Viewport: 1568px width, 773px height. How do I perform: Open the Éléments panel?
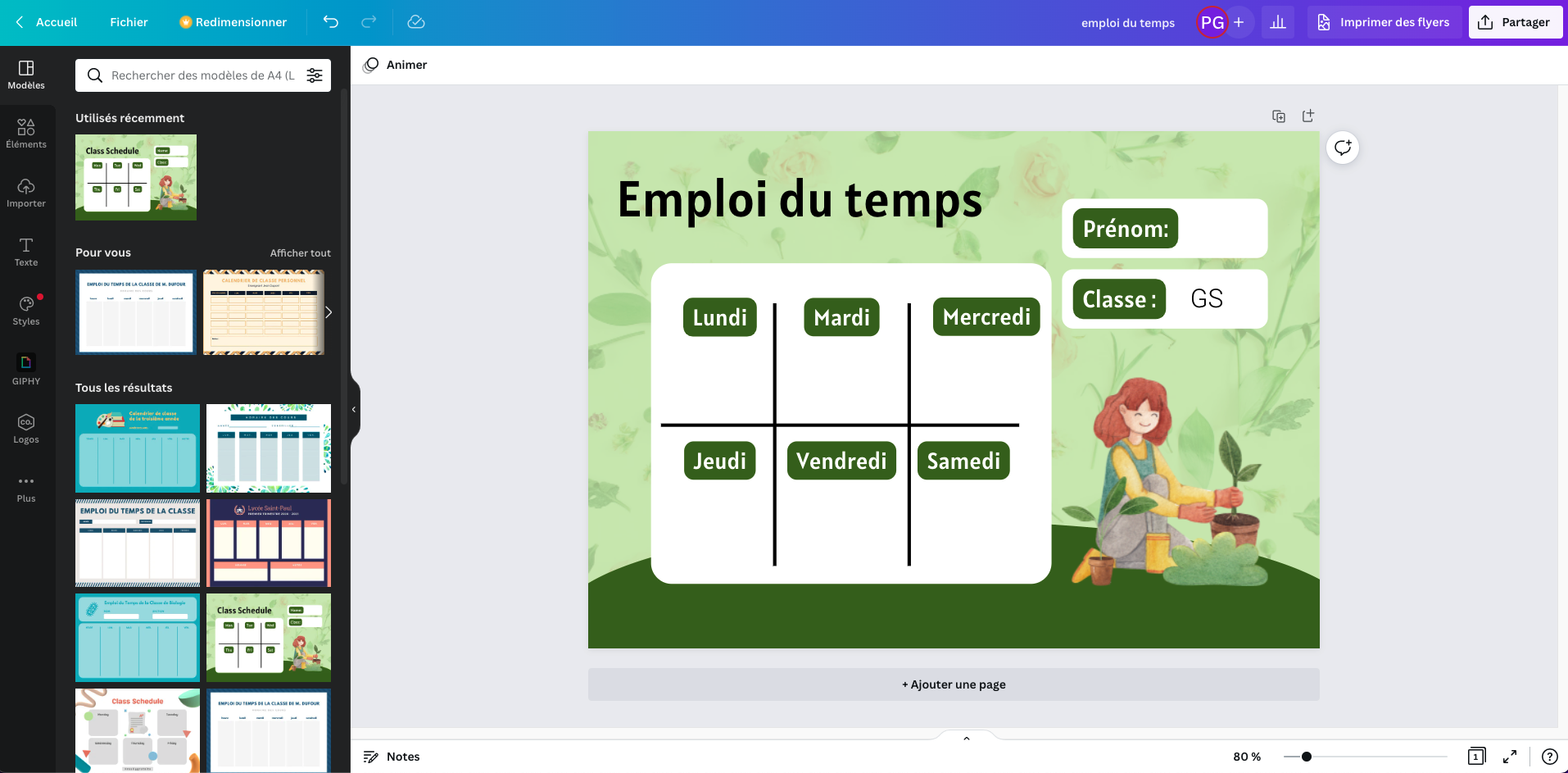pyautogui.click(x=26, y=134)
